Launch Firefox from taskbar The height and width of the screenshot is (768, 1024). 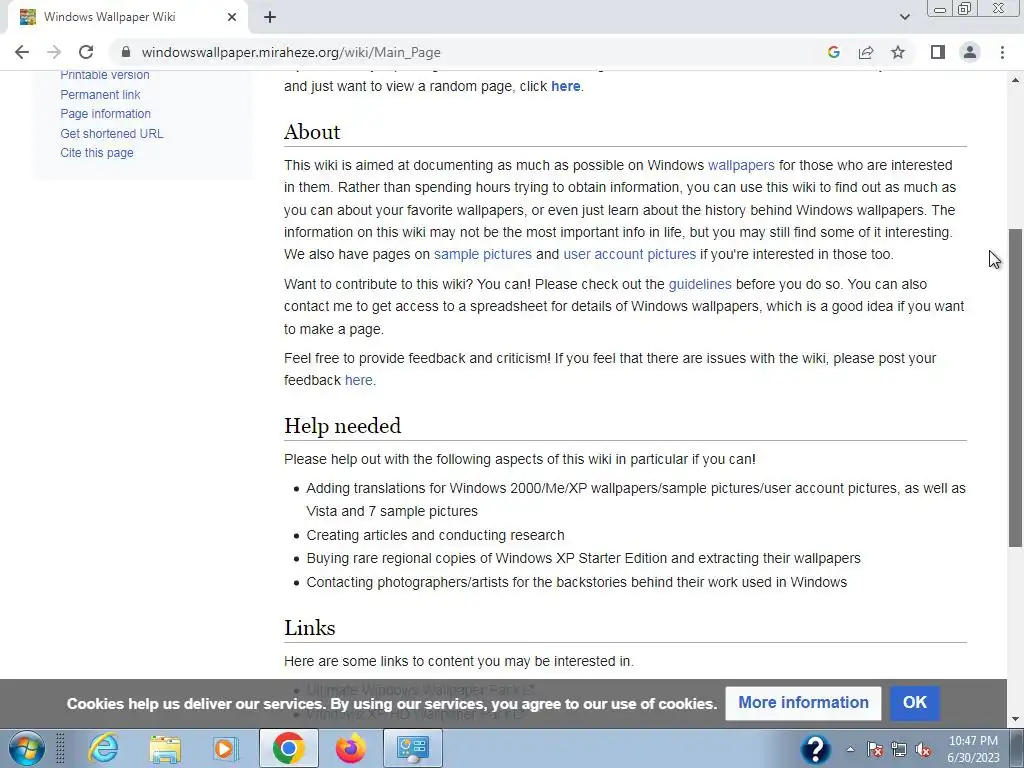point(350,748)
